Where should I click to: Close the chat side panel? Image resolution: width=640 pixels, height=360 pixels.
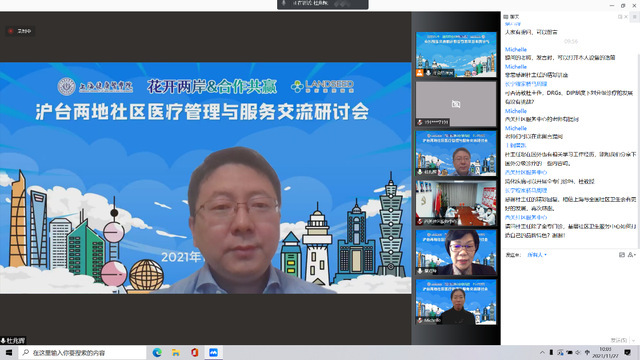[626, 17]
